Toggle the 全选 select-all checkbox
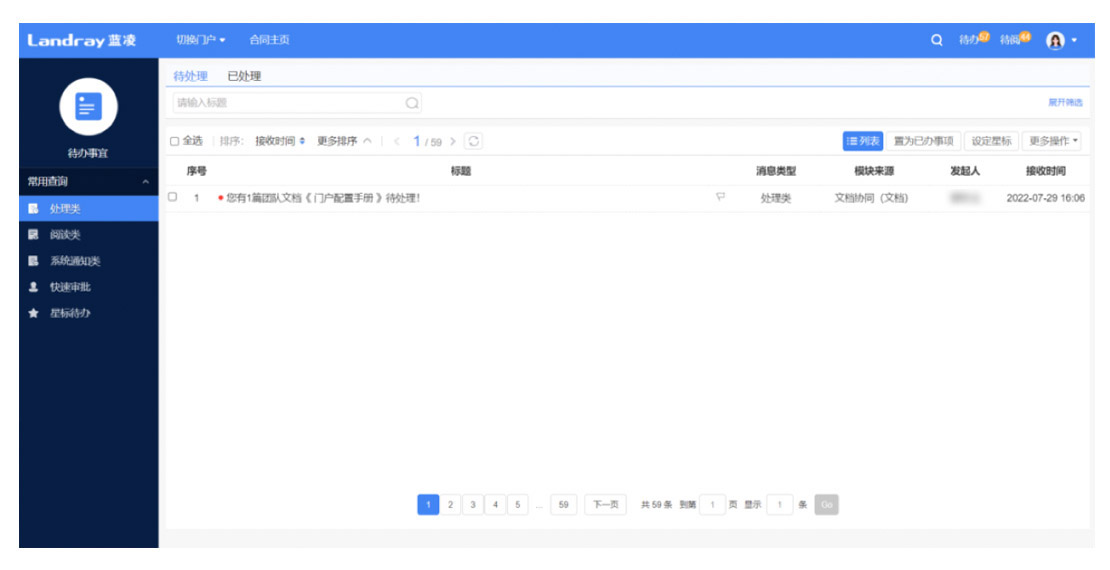 (175, 141)
